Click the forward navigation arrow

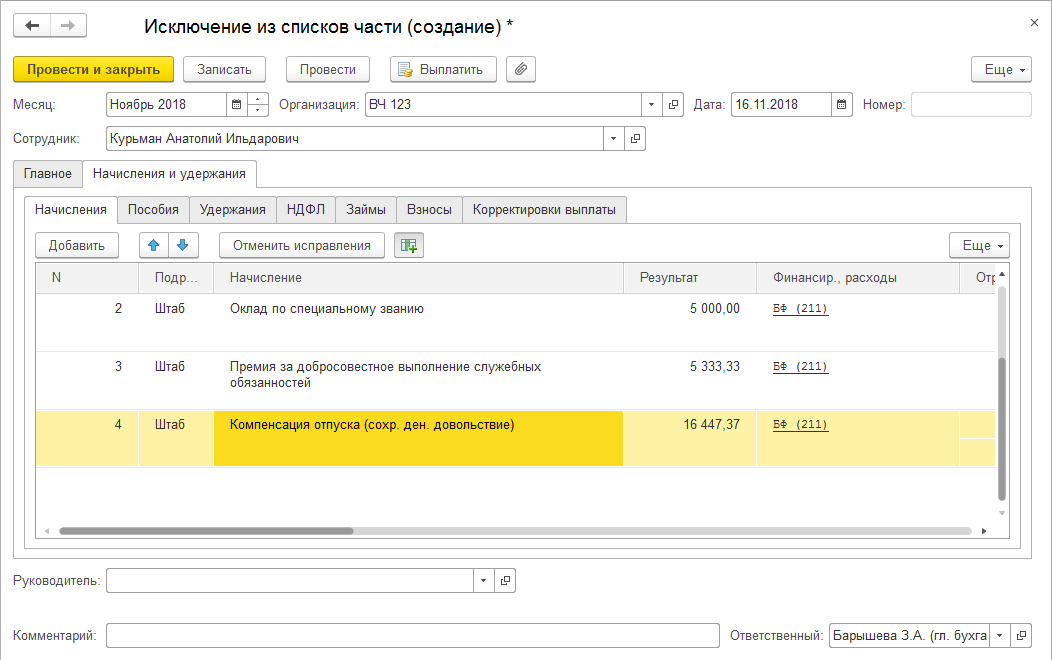tap(67, 25)
